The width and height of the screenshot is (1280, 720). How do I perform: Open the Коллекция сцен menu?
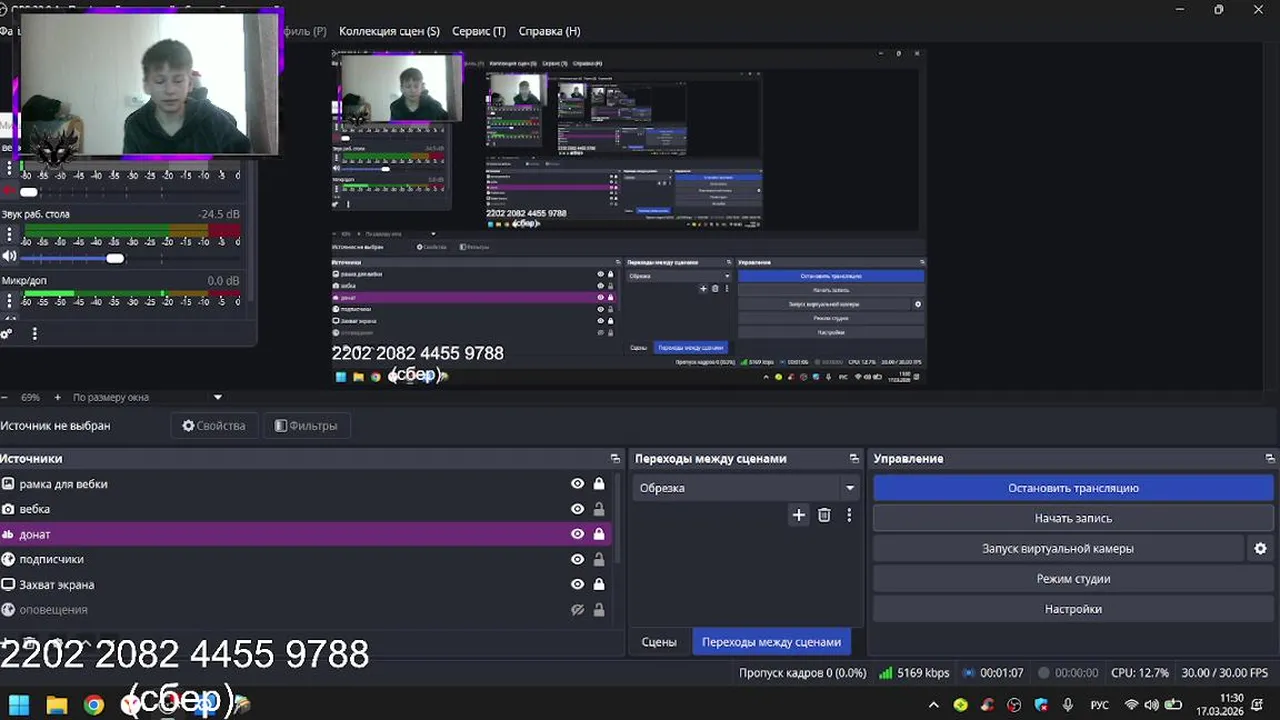tap(389, 31)
